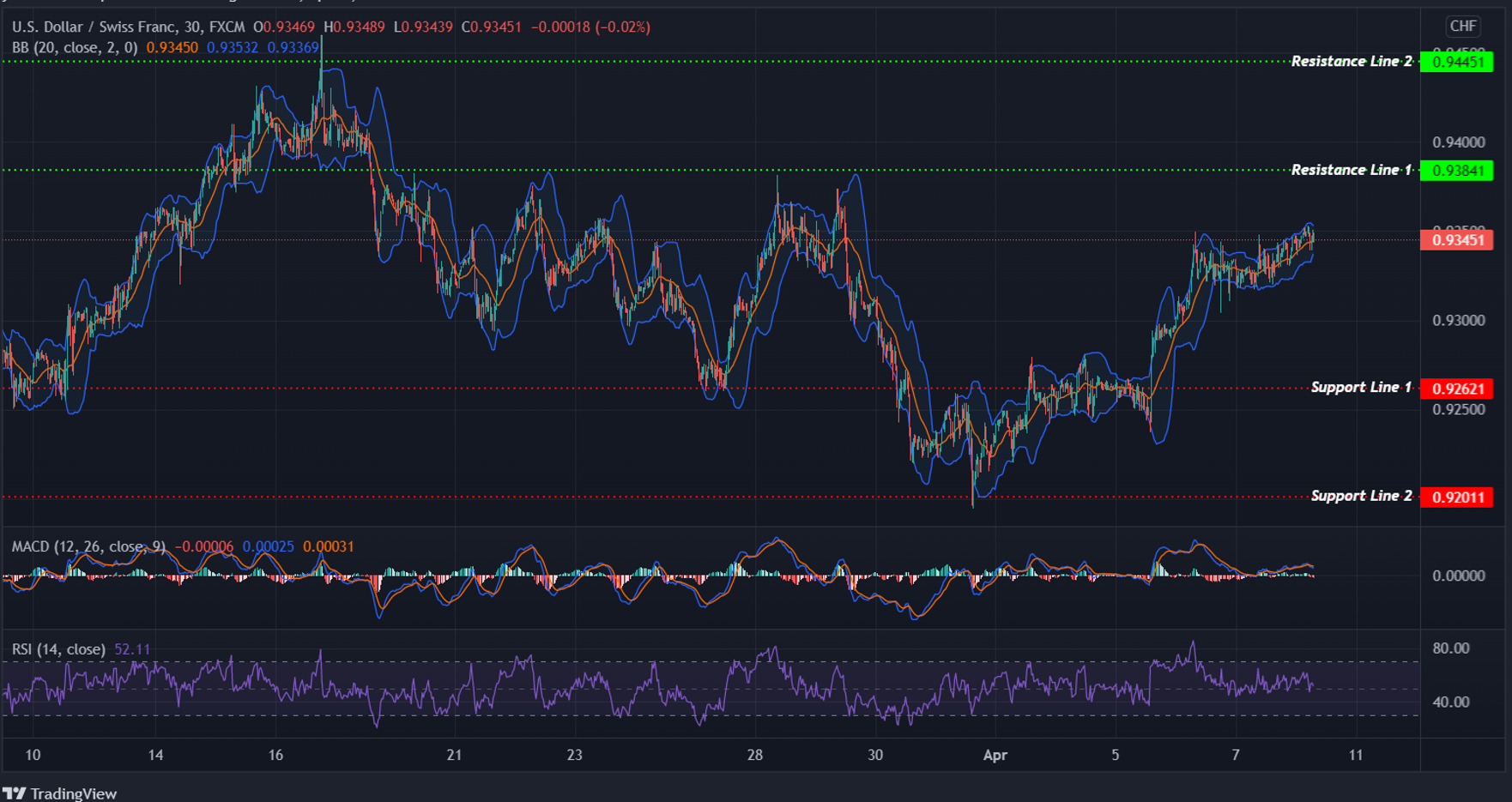Screen dimensions: 1512x802
Task: Select the Resistance Line 1 label
Action: [1353, 171]
